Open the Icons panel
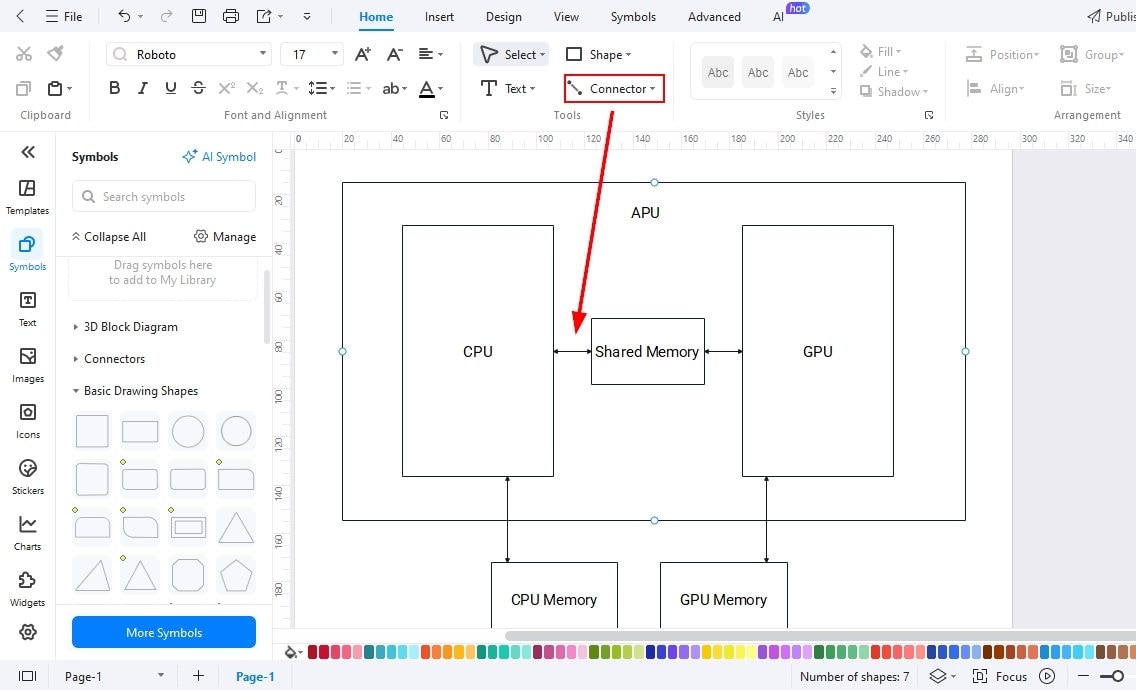 point(28,421)
